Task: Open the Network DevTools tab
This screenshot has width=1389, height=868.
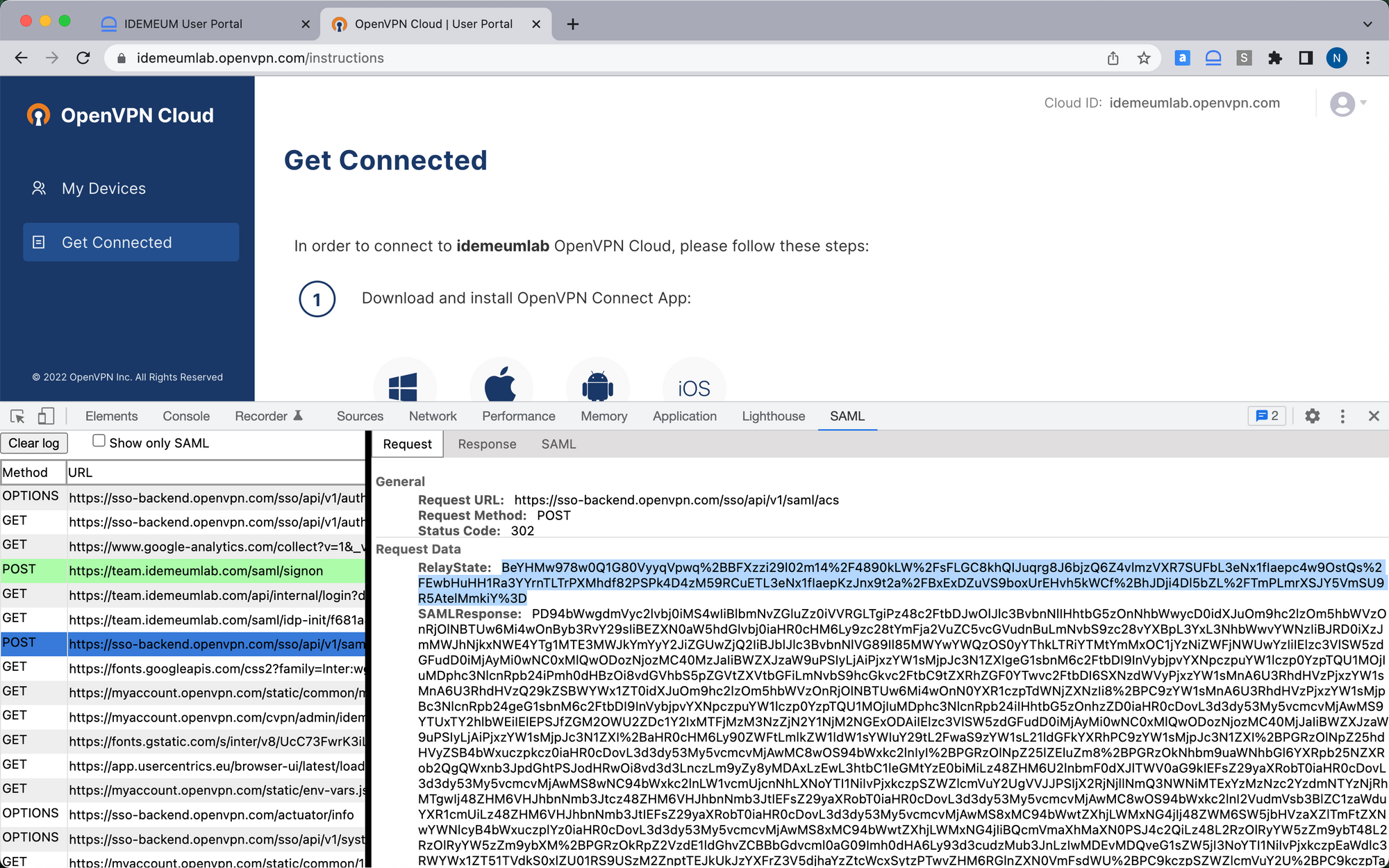Action: (433, 416)
